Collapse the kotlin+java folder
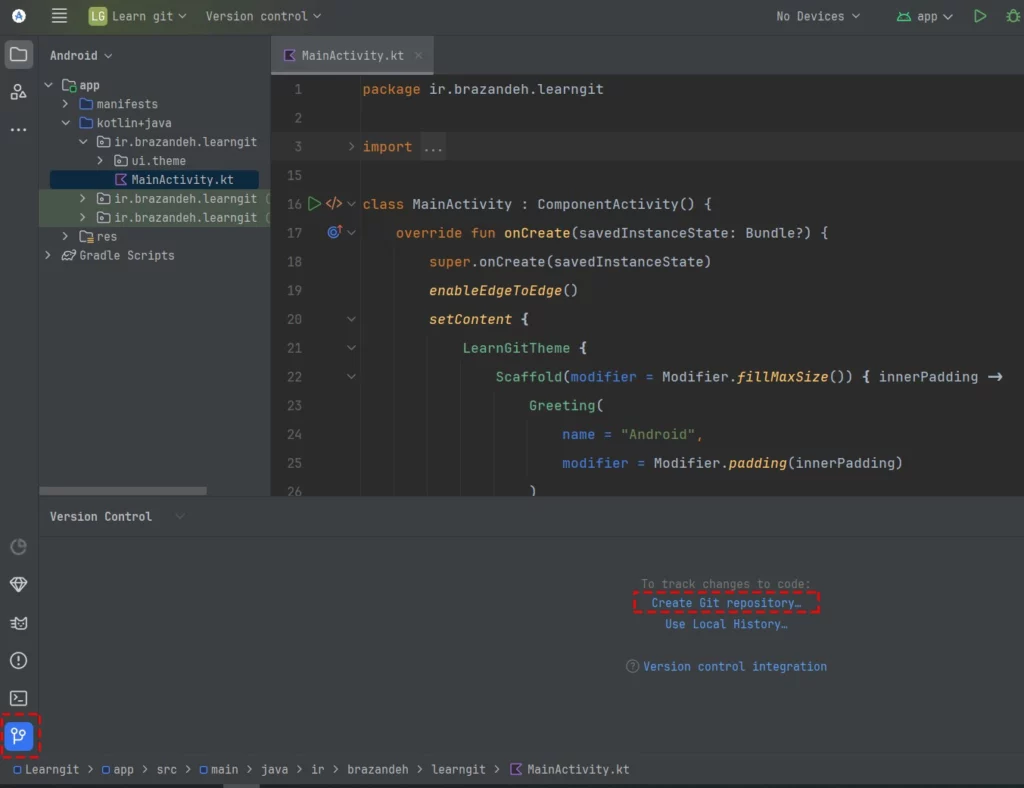Viewport: 1024px width, 788px height. pyautogui.click(x=65, y=123)
